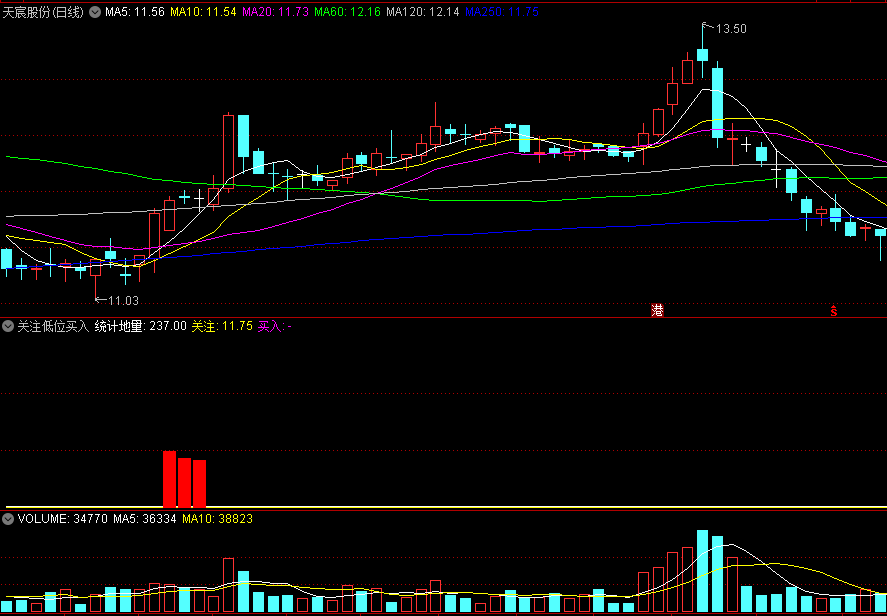
Task: Click the 13.50 high price label
Action: (x=731, y=29)
